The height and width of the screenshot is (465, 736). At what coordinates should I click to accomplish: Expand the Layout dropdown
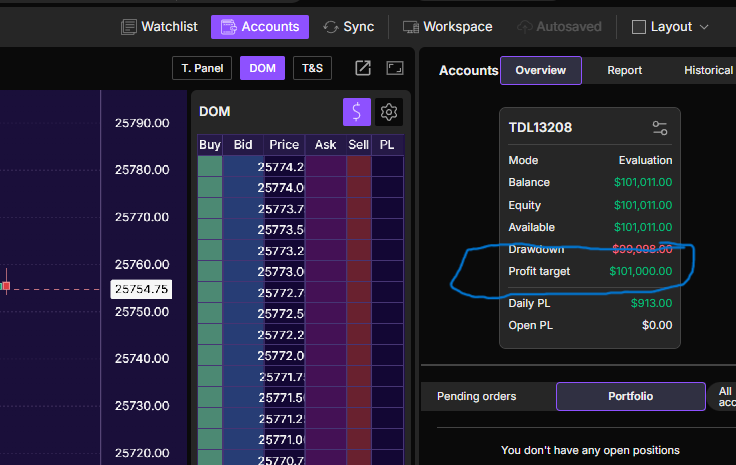670,27
